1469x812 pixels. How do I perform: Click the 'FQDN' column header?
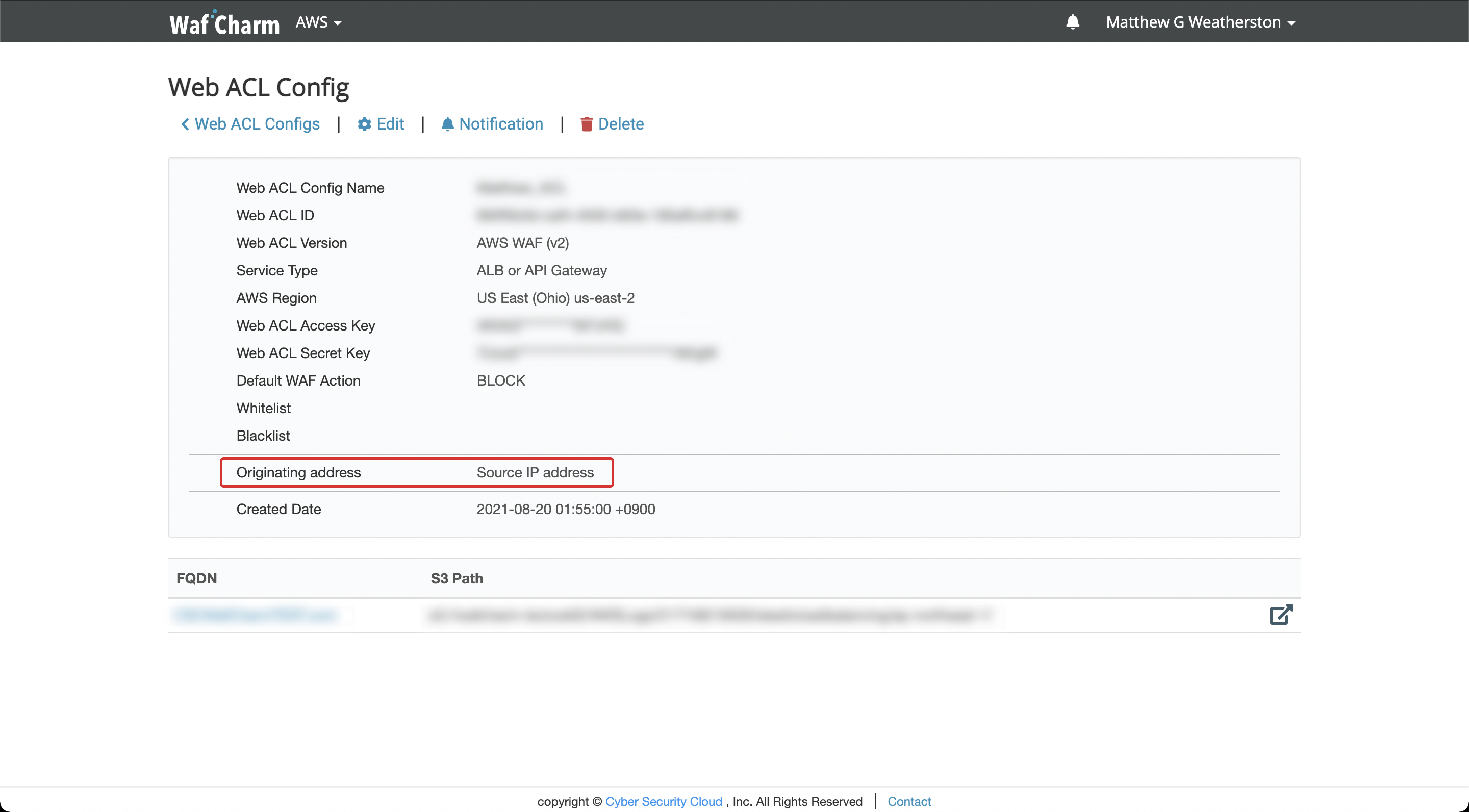pyautogui.click(x=197, y=578)
